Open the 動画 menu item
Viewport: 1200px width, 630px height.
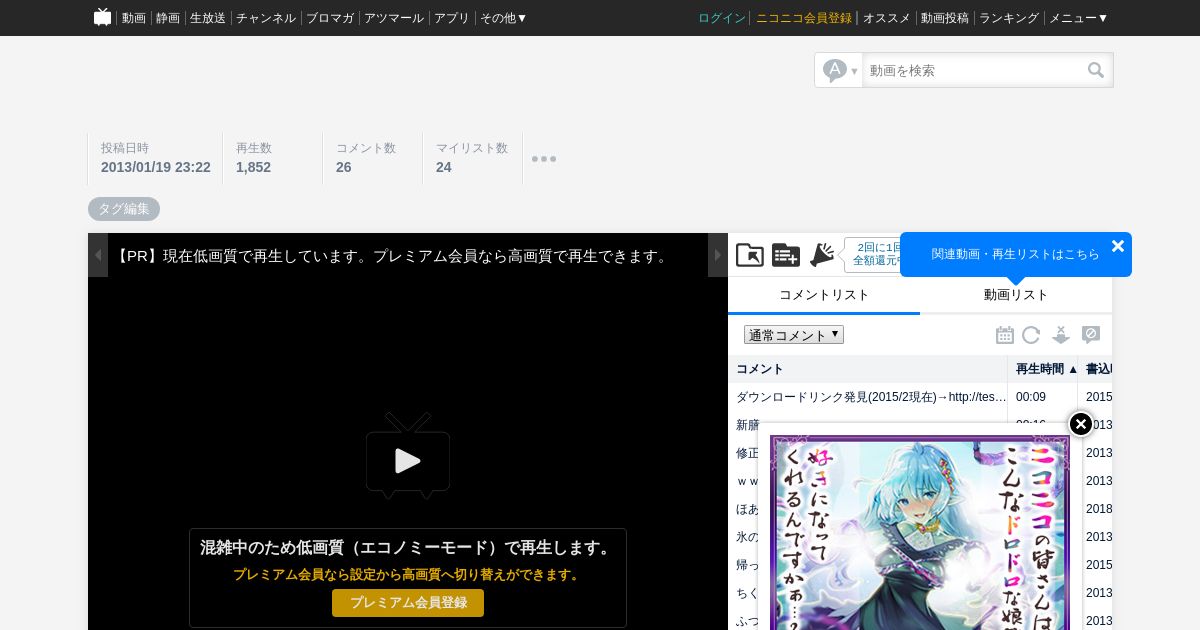[134, 18]
